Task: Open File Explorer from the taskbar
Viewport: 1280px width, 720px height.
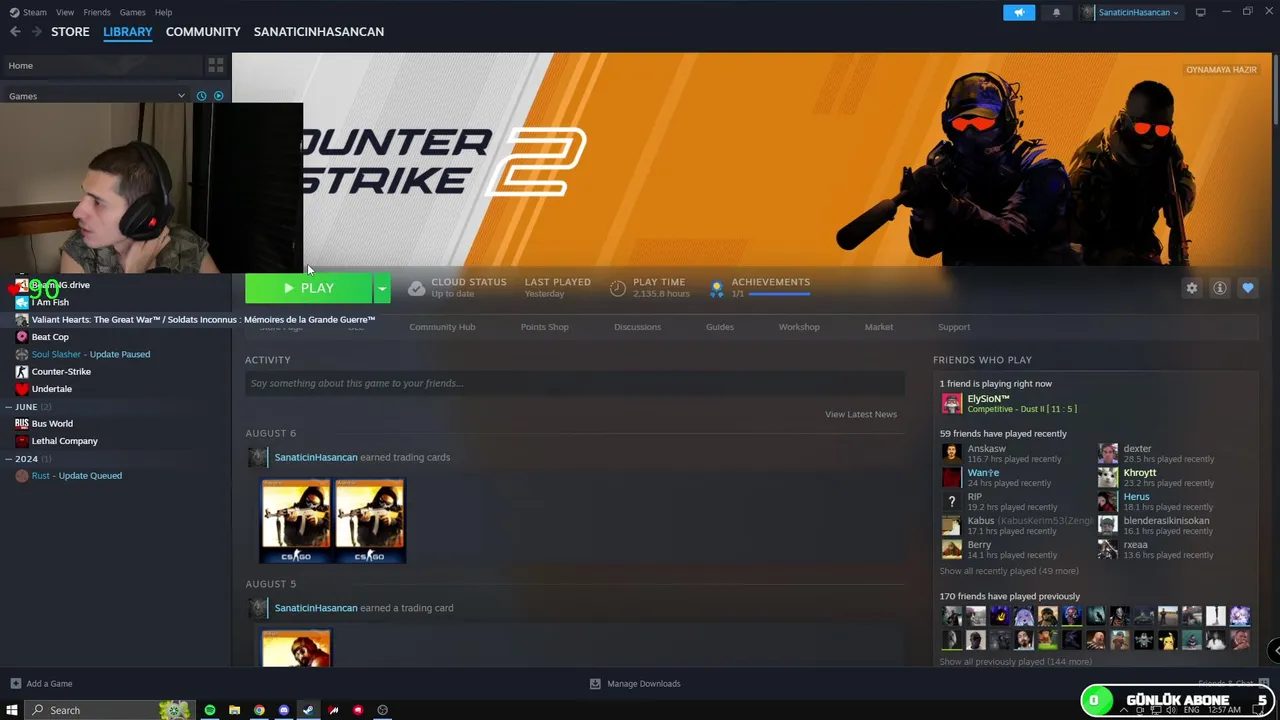Action: coord(234,710)
